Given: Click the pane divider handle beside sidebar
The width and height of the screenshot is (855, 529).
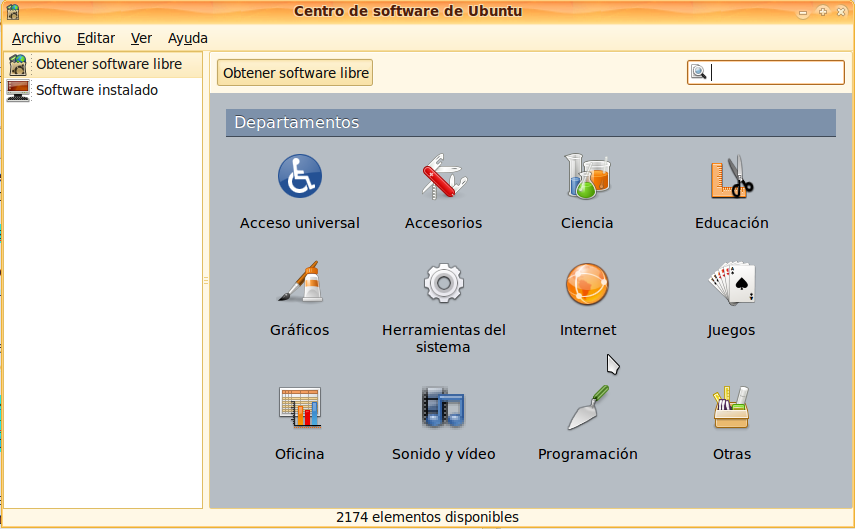Looking at the screenshot, I should (206, 280).
